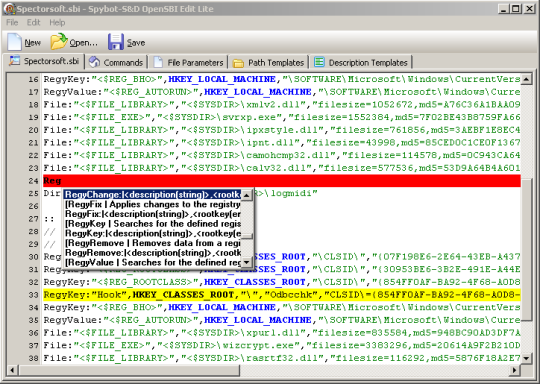Click line 23 calv32.dll File entry
Image resolution: width=540 pixels, height=384 pixels.
coord(282,168)
